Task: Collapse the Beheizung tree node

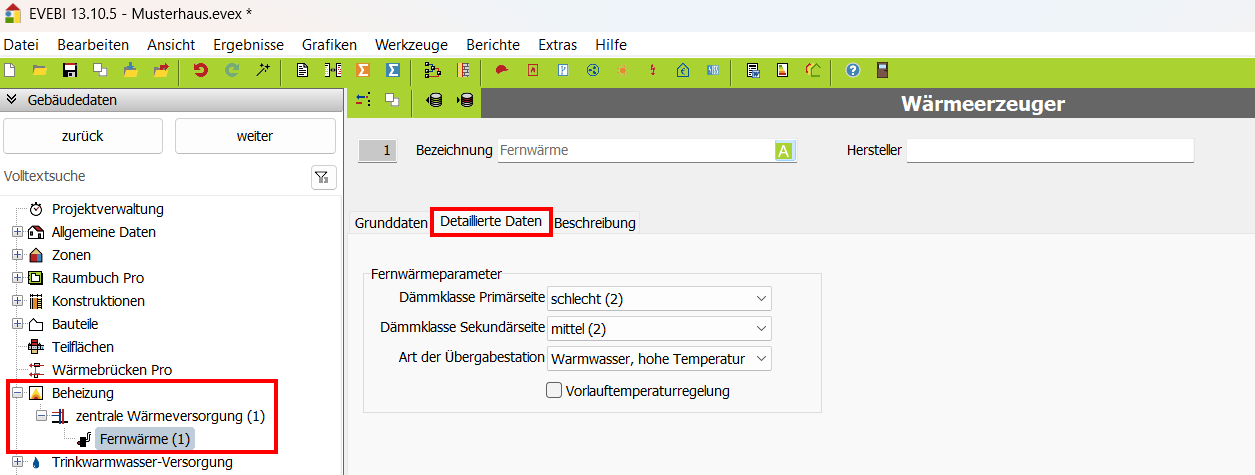Action: pyautogui.click(x=17, y=393)
